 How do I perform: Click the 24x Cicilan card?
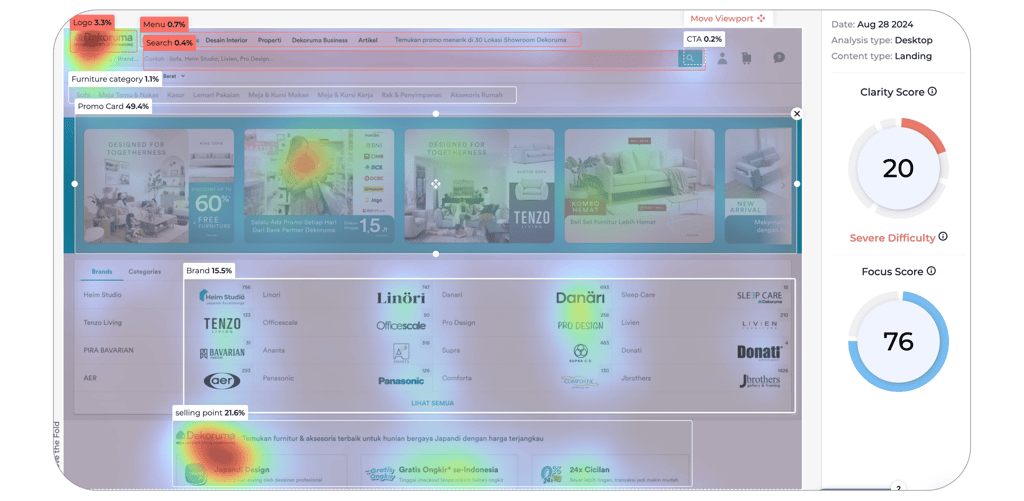click(x=610, y=472)
